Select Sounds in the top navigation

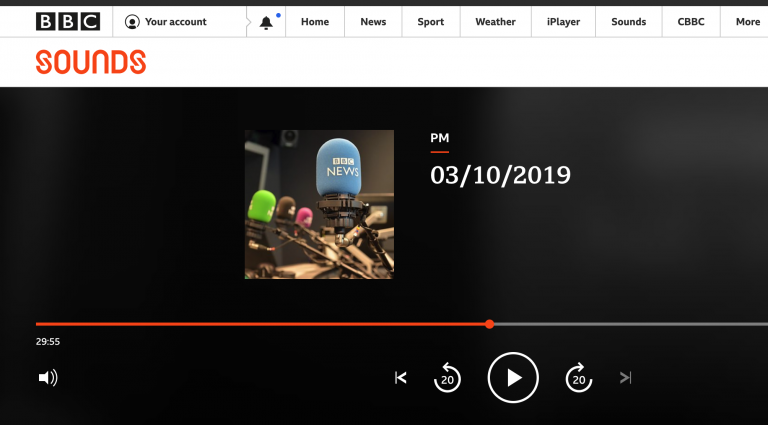(628, 22)
